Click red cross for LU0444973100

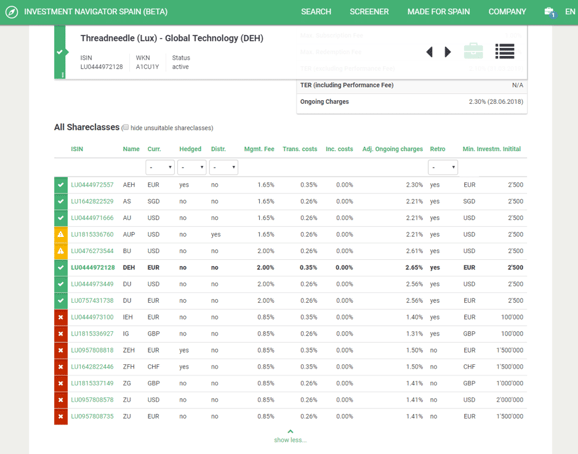(61, 317)
